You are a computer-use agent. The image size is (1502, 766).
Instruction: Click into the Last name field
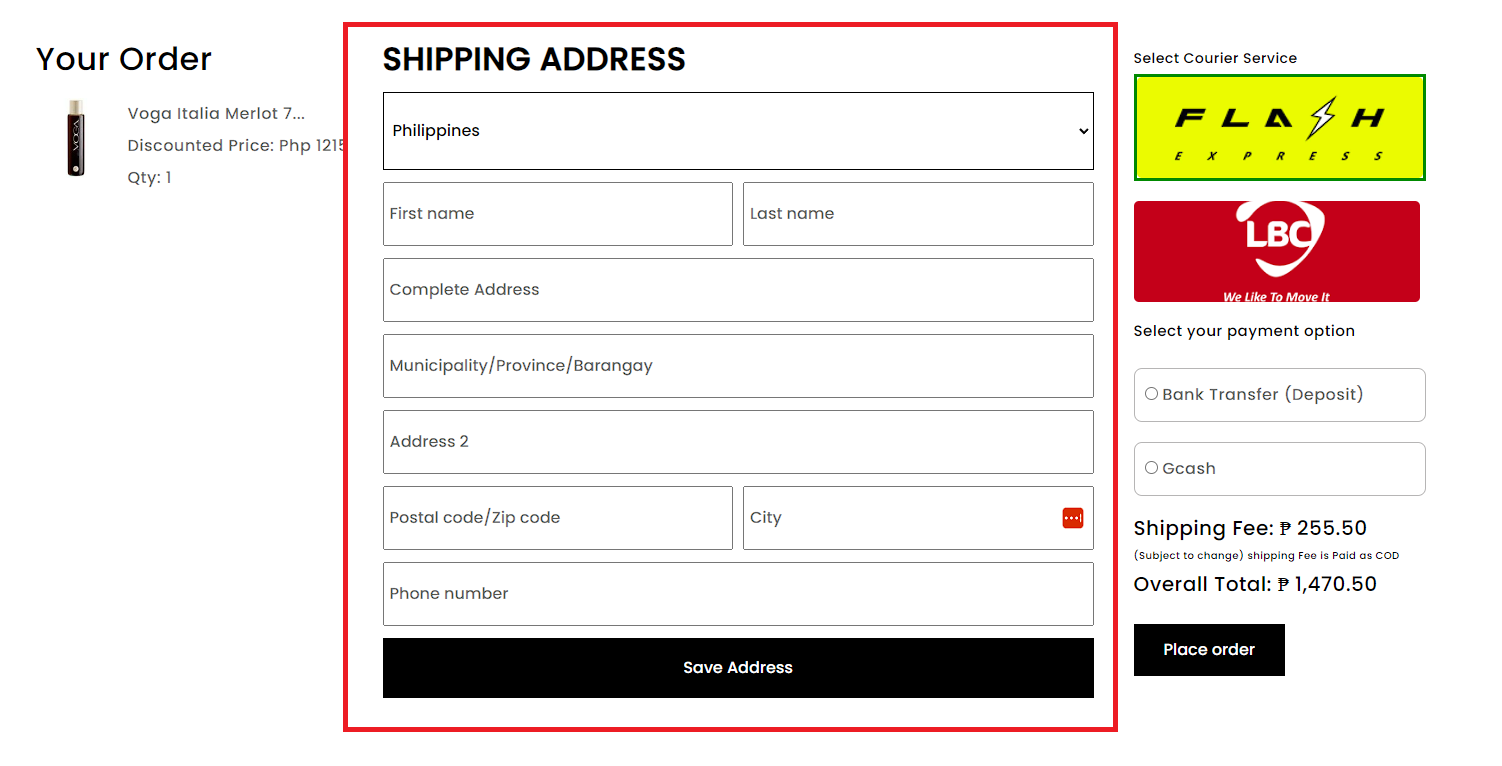tap(917, 214)
